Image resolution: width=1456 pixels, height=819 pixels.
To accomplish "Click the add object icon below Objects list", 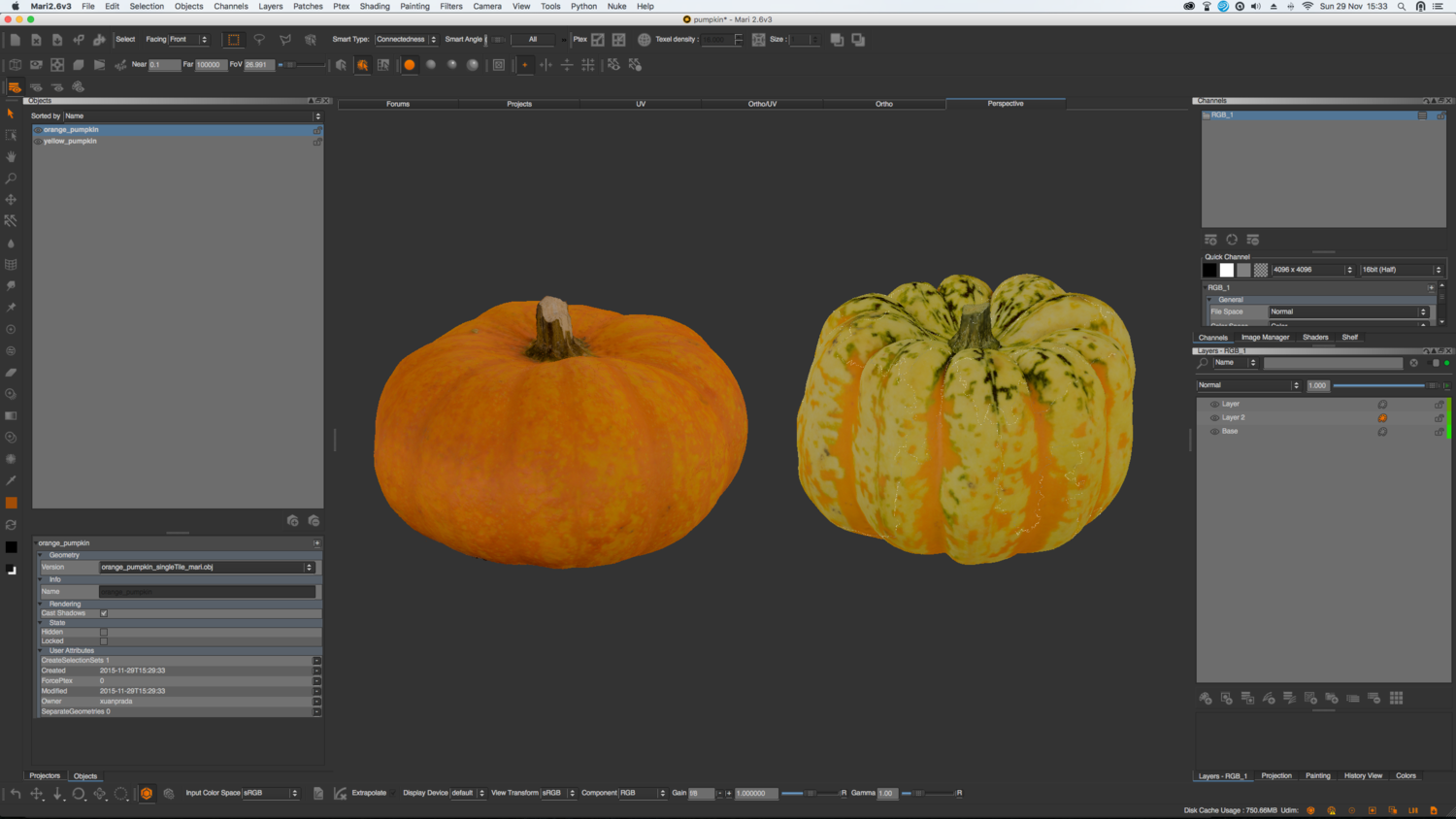I will [292, 521].
